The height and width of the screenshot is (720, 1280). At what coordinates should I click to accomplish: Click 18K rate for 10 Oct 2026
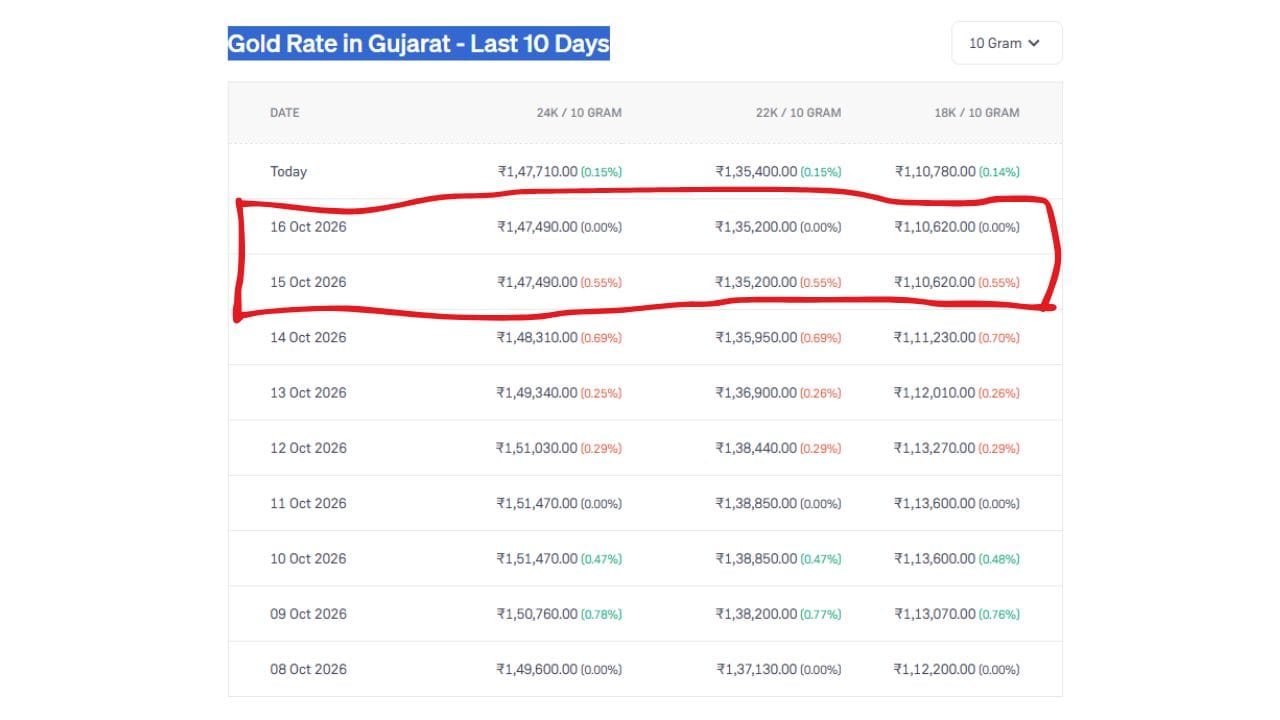(935, 559)
